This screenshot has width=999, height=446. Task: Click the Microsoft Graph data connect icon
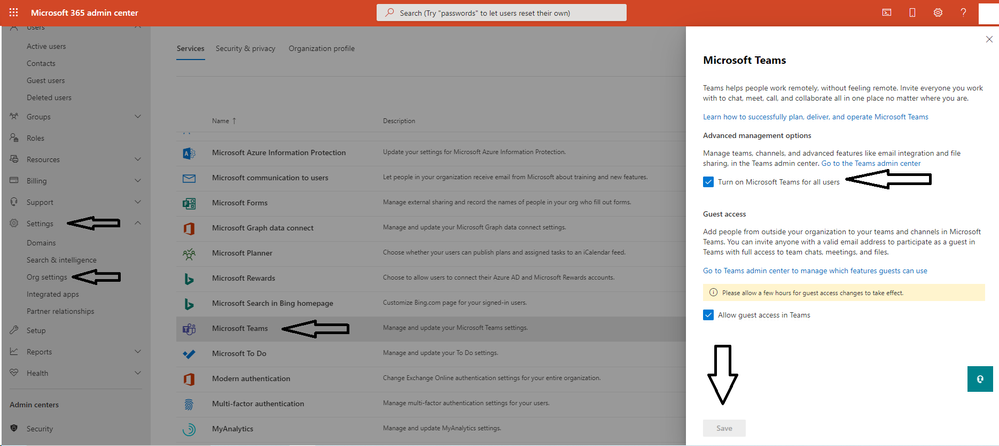coord(189,228)
